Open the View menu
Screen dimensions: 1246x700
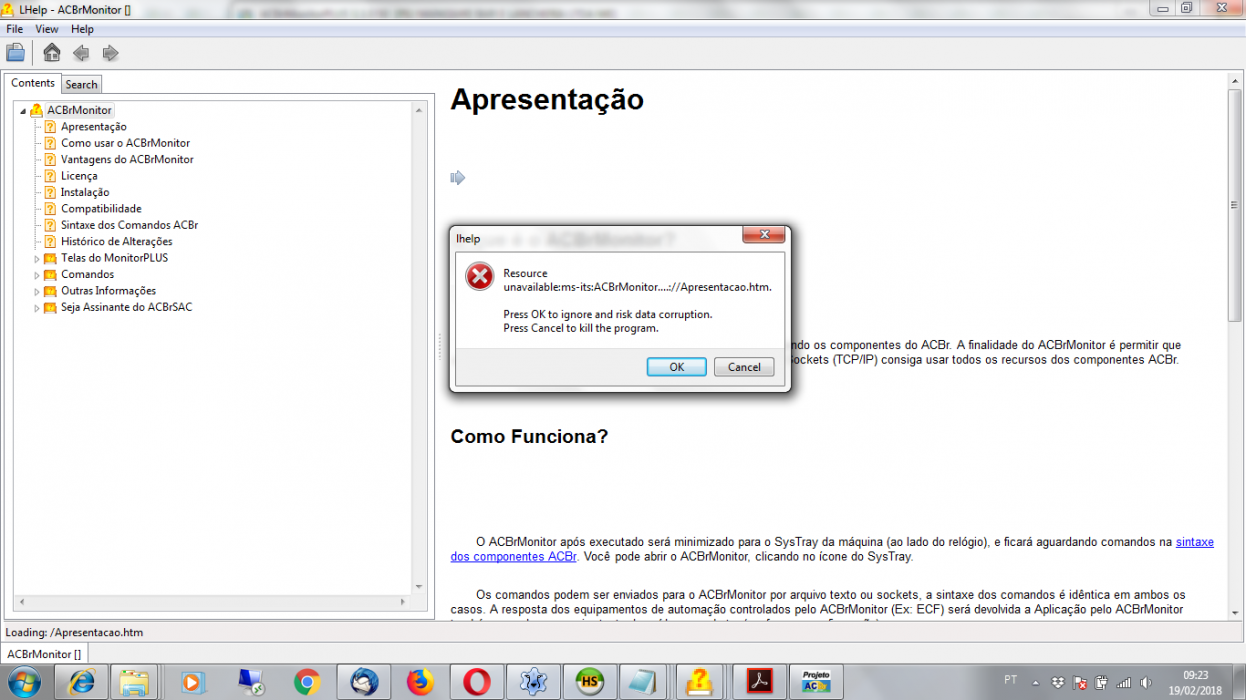[47, 29]
